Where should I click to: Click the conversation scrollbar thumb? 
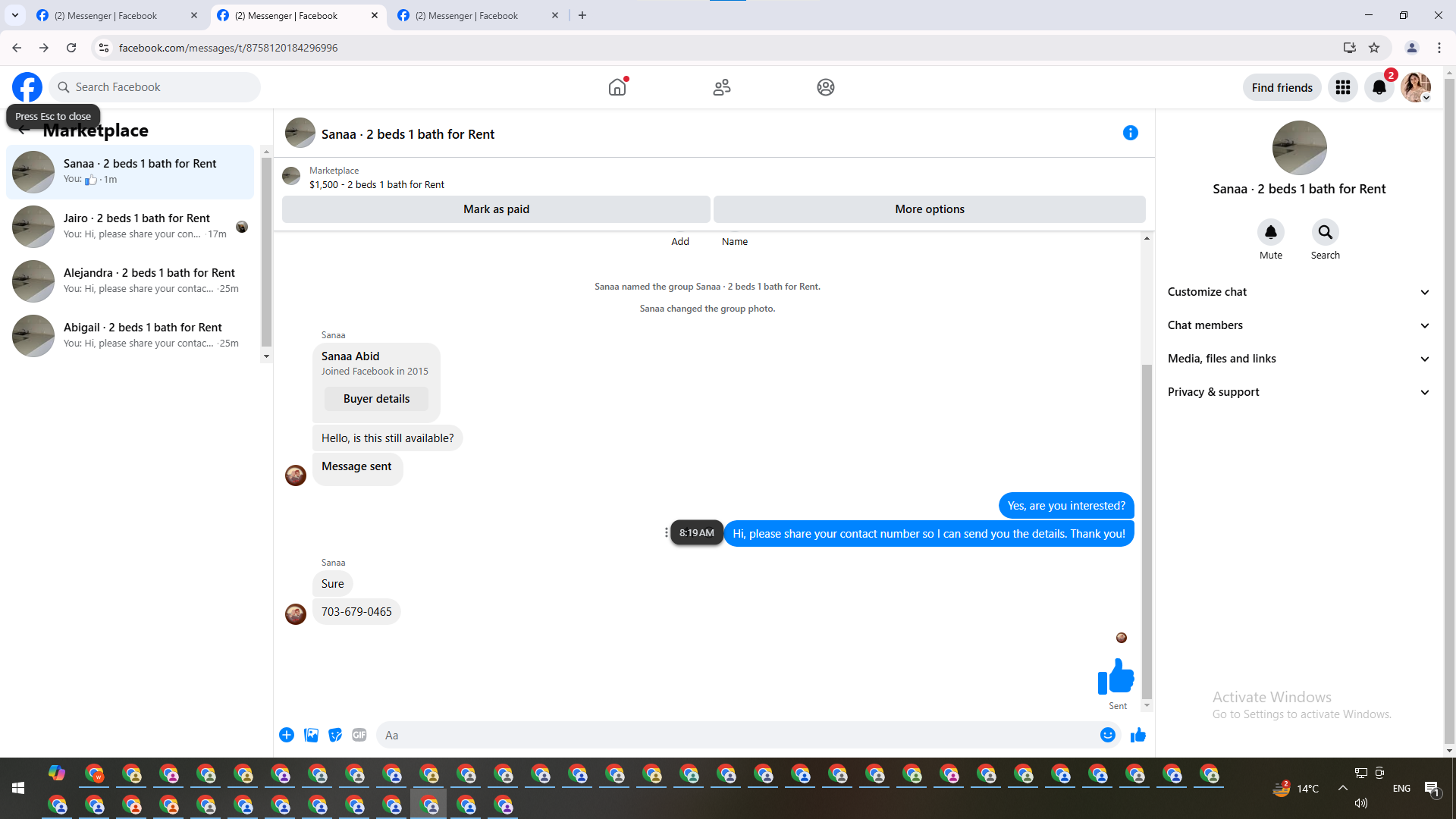(x=1147, y=531)
